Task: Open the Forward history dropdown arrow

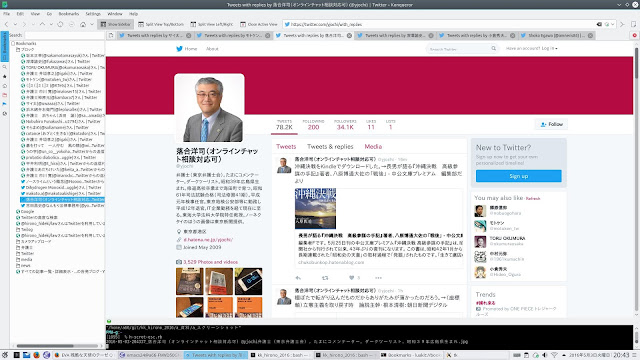Action: coord(33,24)
